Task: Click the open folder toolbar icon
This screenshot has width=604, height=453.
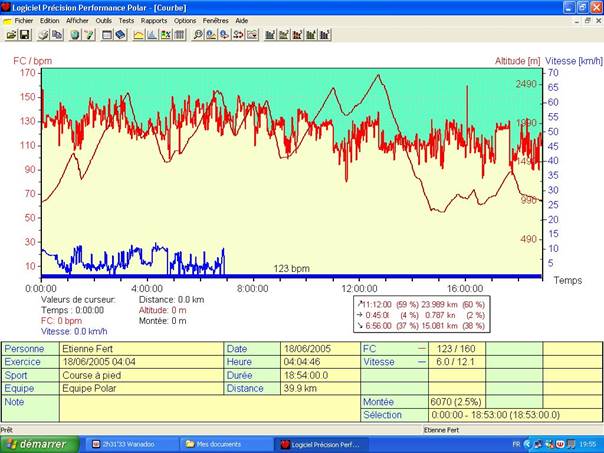Action: [10, 35]
